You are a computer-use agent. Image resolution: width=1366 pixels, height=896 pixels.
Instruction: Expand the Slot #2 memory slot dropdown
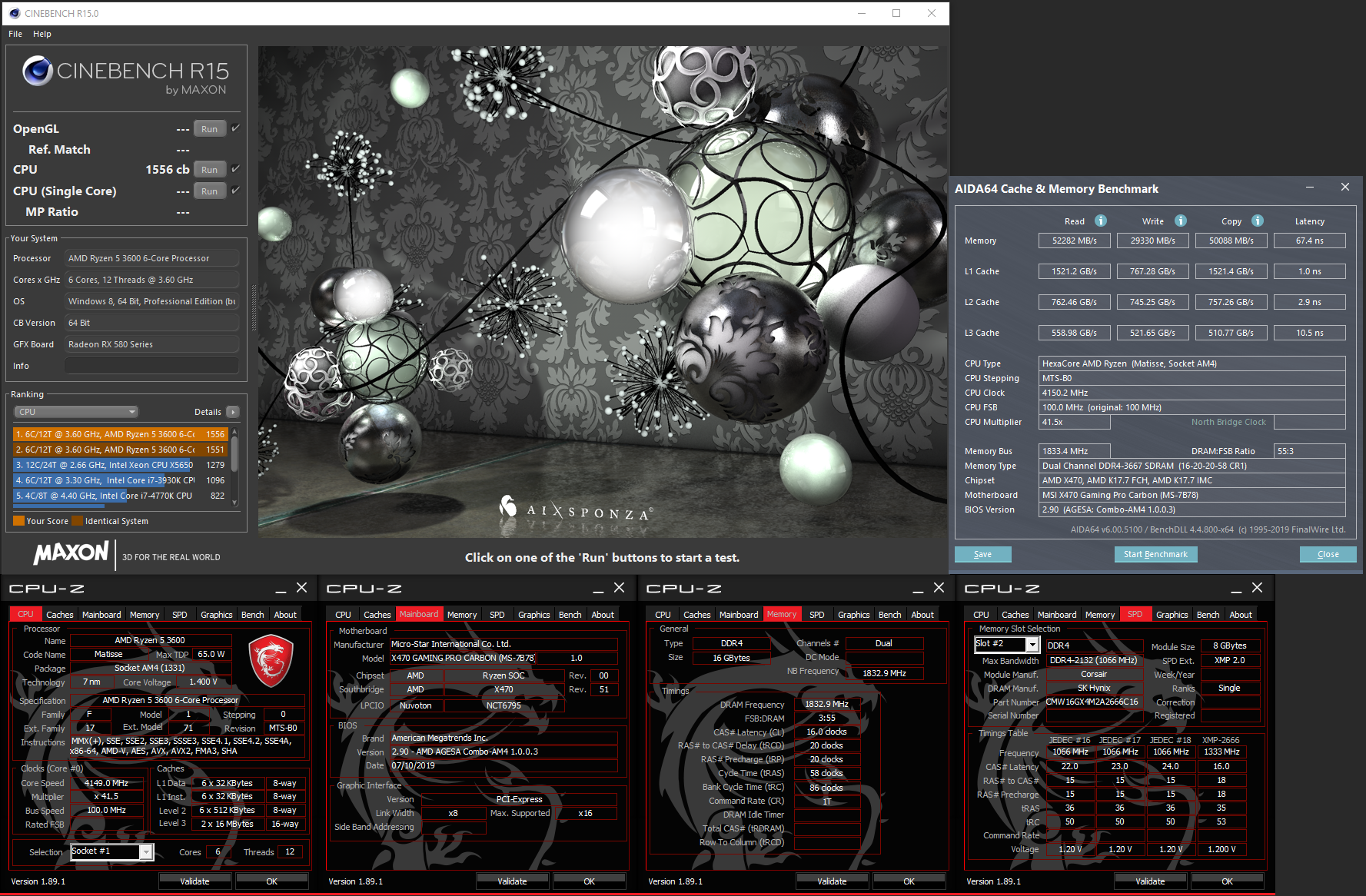(1032, 645)
